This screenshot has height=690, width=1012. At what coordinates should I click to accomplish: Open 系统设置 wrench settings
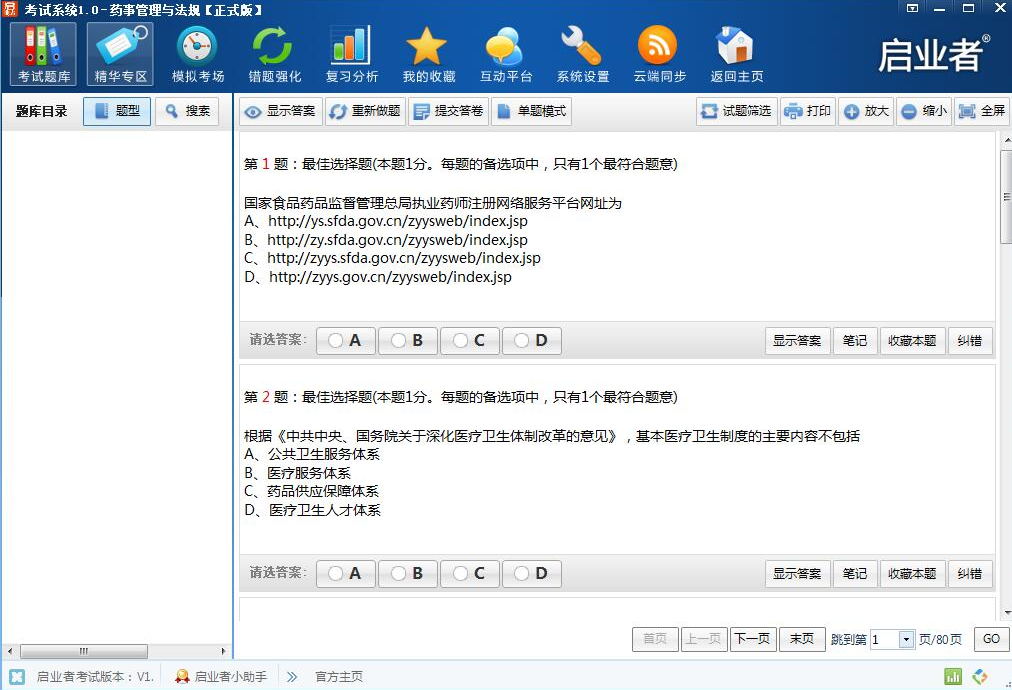point(582,54)
